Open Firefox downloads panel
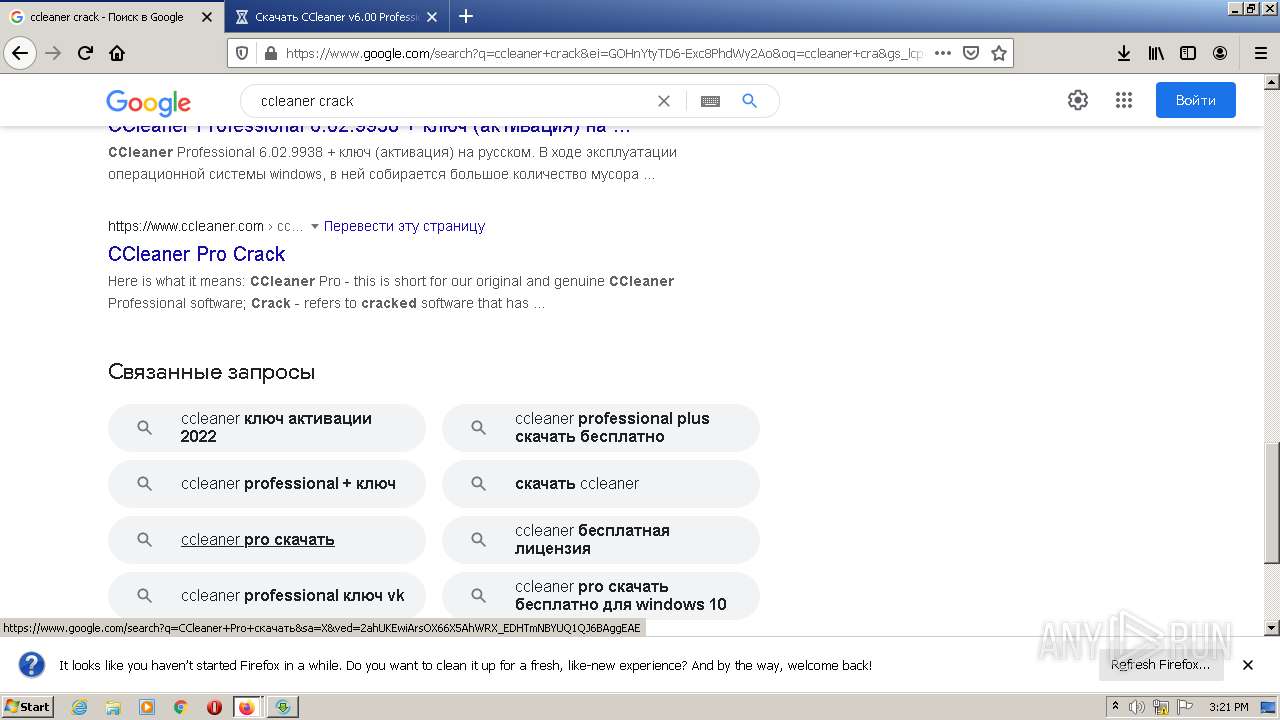The image size is (1280, 720). tap(1124, 53)
